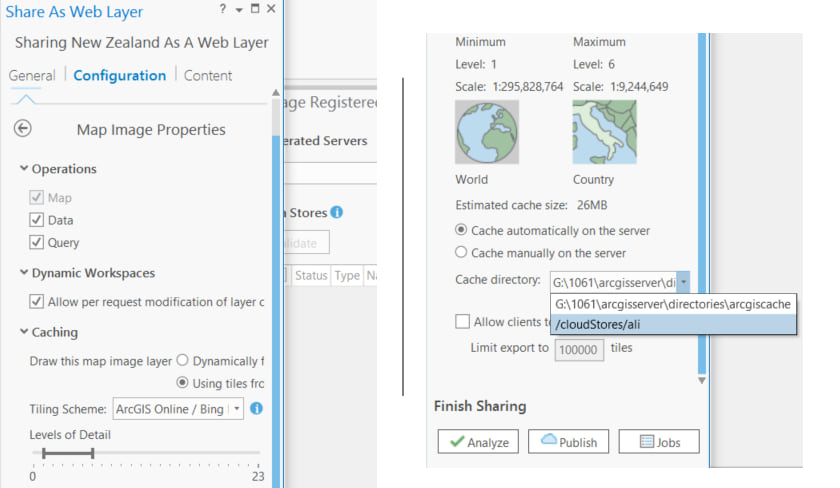Select Cache manually on the server
This screenshot has width=840, height=488.
click(x=461, y=252)
